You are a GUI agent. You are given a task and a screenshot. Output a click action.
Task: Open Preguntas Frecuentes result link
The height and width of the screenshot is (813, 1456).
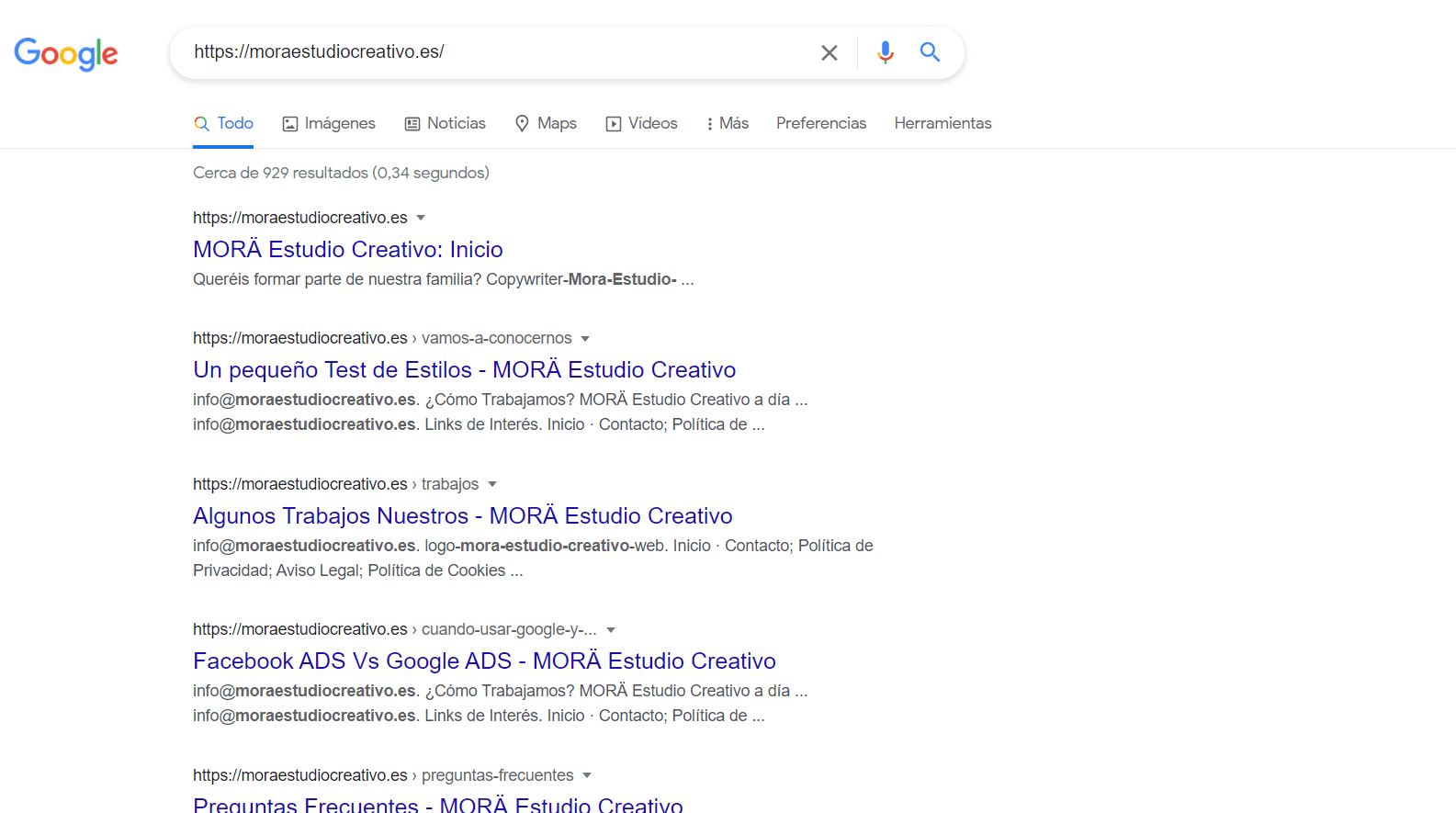438,804
